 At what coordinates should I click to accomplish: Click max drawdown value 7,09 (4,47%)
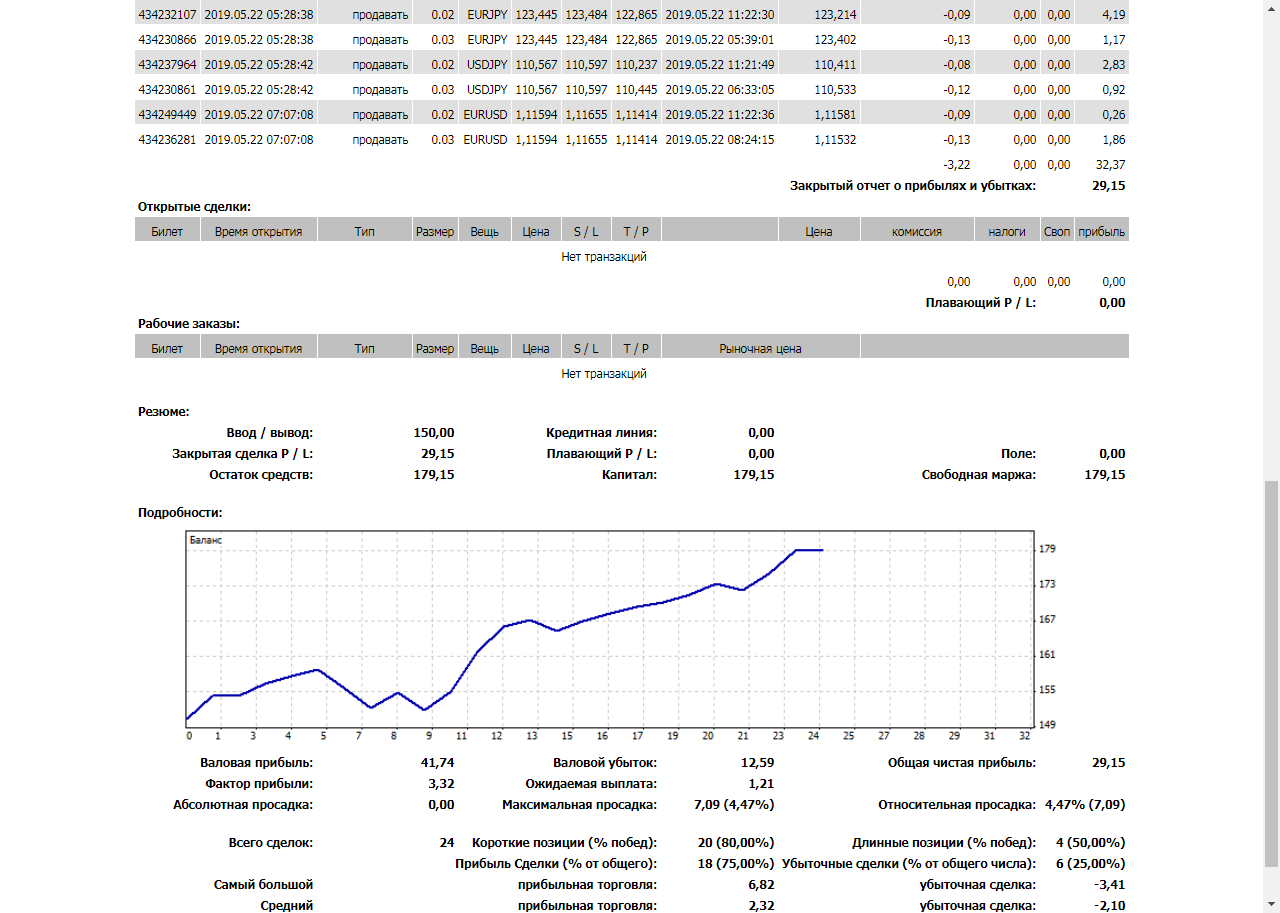(734, 805)
